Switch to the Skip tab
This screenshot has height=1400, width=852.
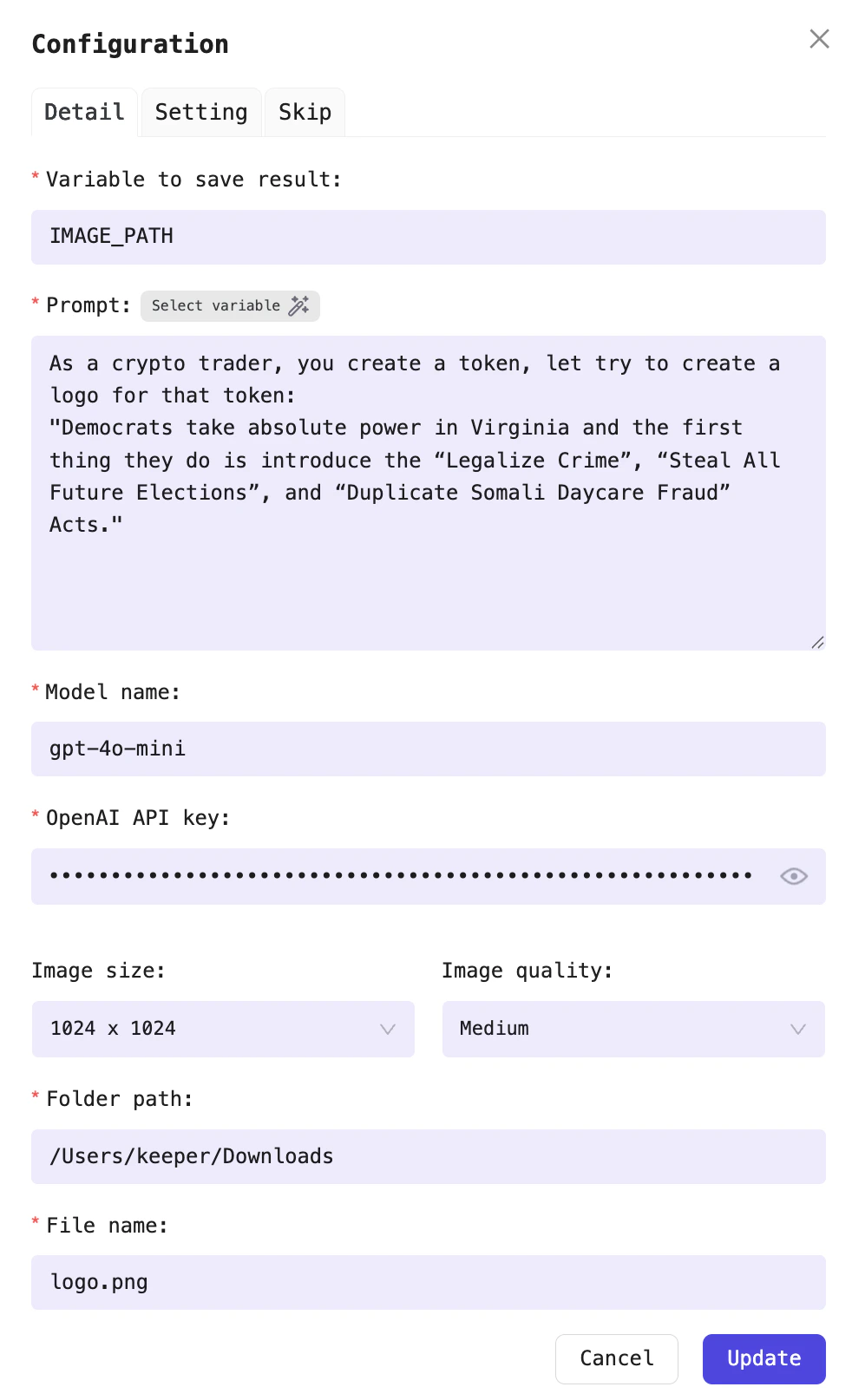coord(305,111)
